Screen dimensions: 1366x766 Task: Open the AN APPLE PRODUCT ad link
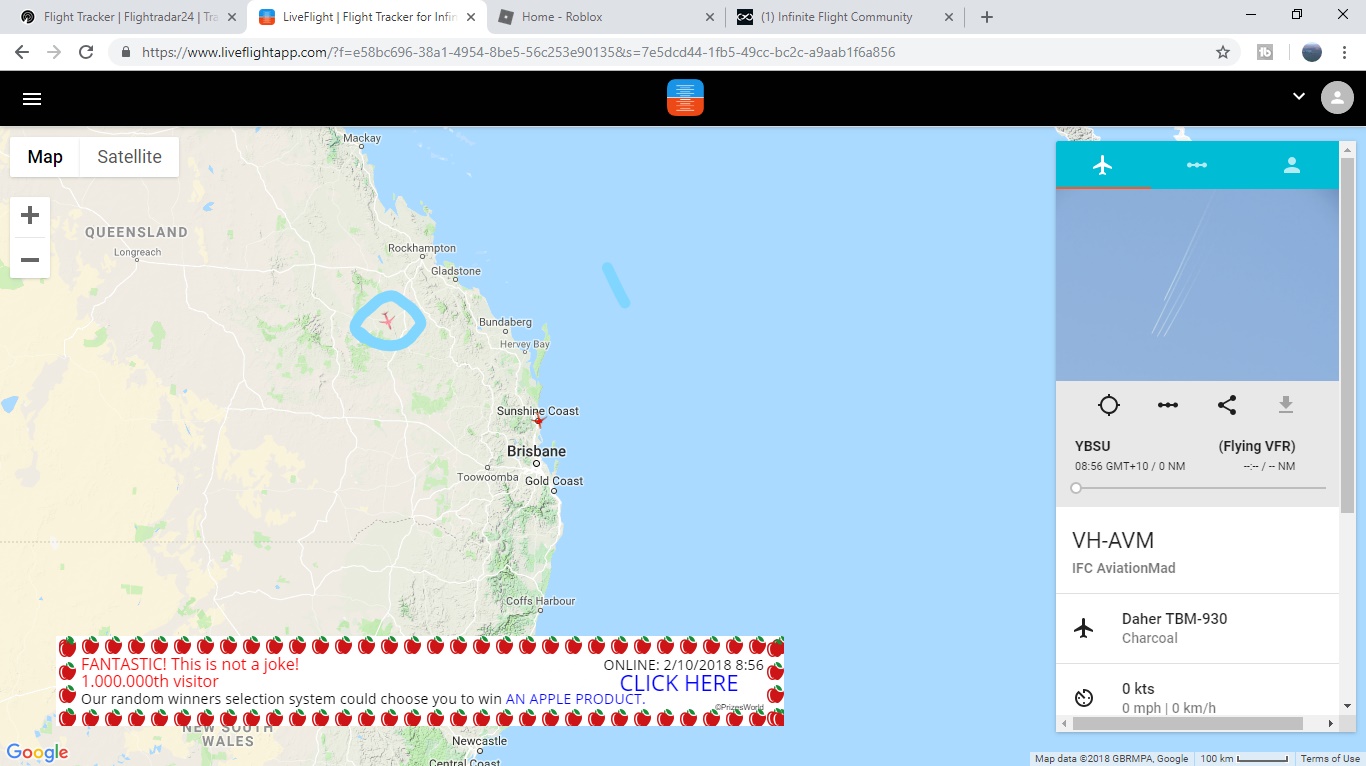[573, 699]
